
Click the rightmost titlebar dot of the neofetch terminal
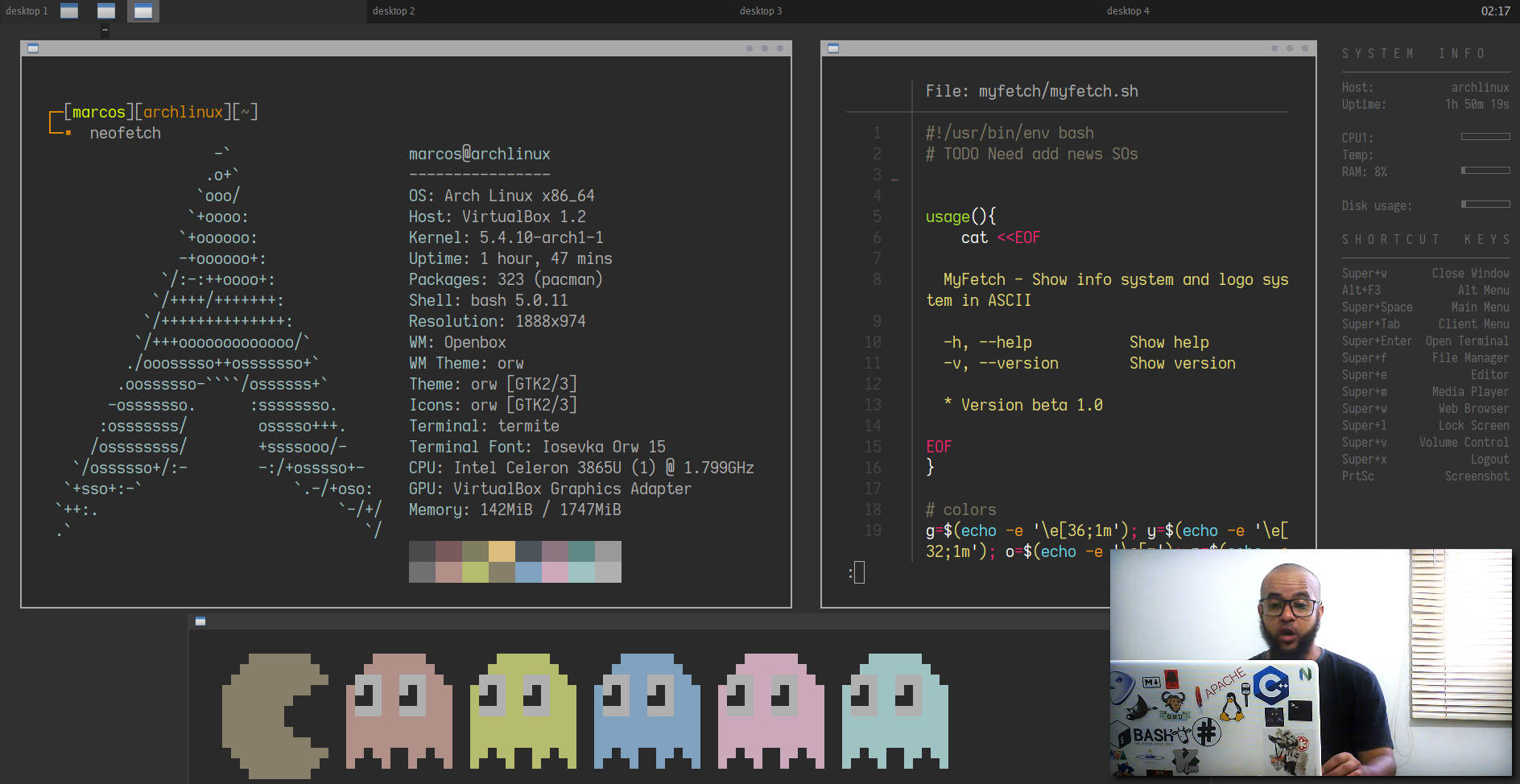779,48
